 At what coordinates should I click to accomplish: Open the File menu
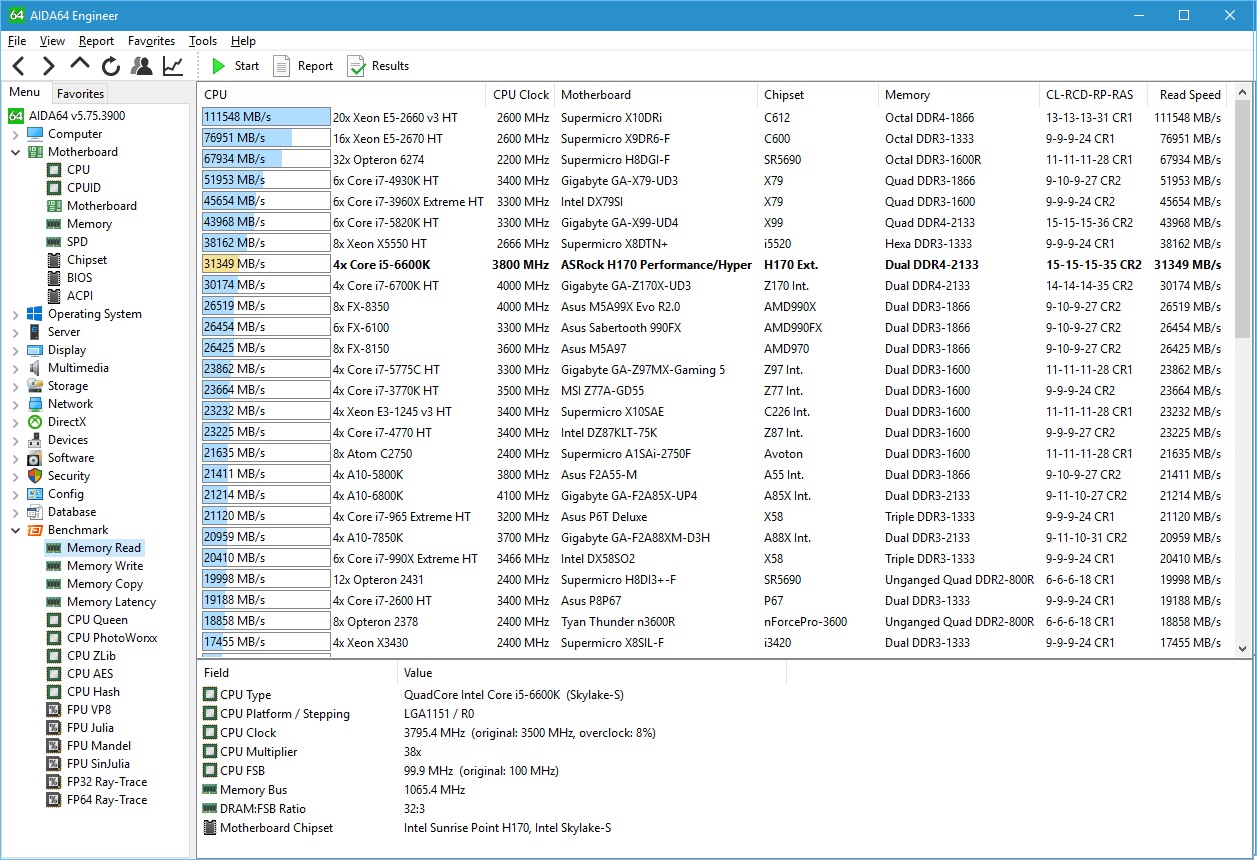[17, 41]
